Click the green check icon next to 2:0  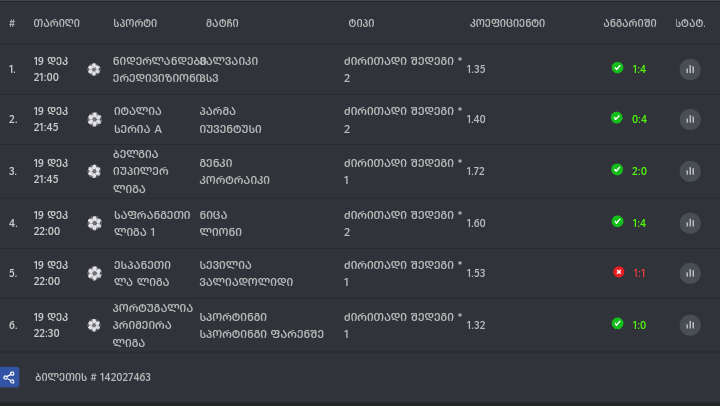tap(617, 170)
